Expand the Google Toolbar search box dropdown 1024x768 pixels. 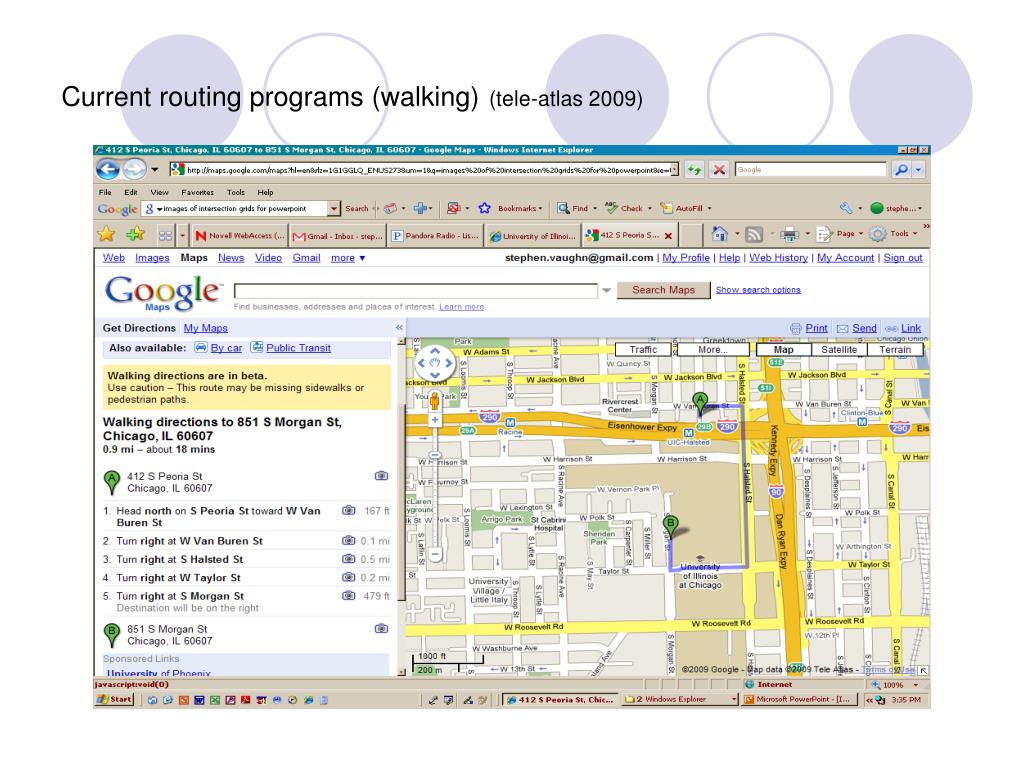pos(334,208)
